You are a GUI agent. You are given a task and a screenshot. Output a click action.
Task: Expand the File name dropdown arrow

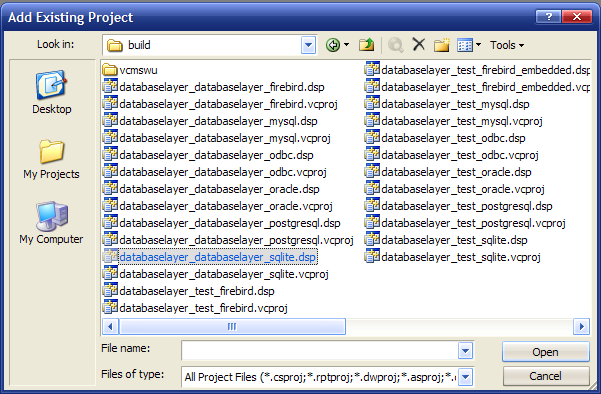465,350
